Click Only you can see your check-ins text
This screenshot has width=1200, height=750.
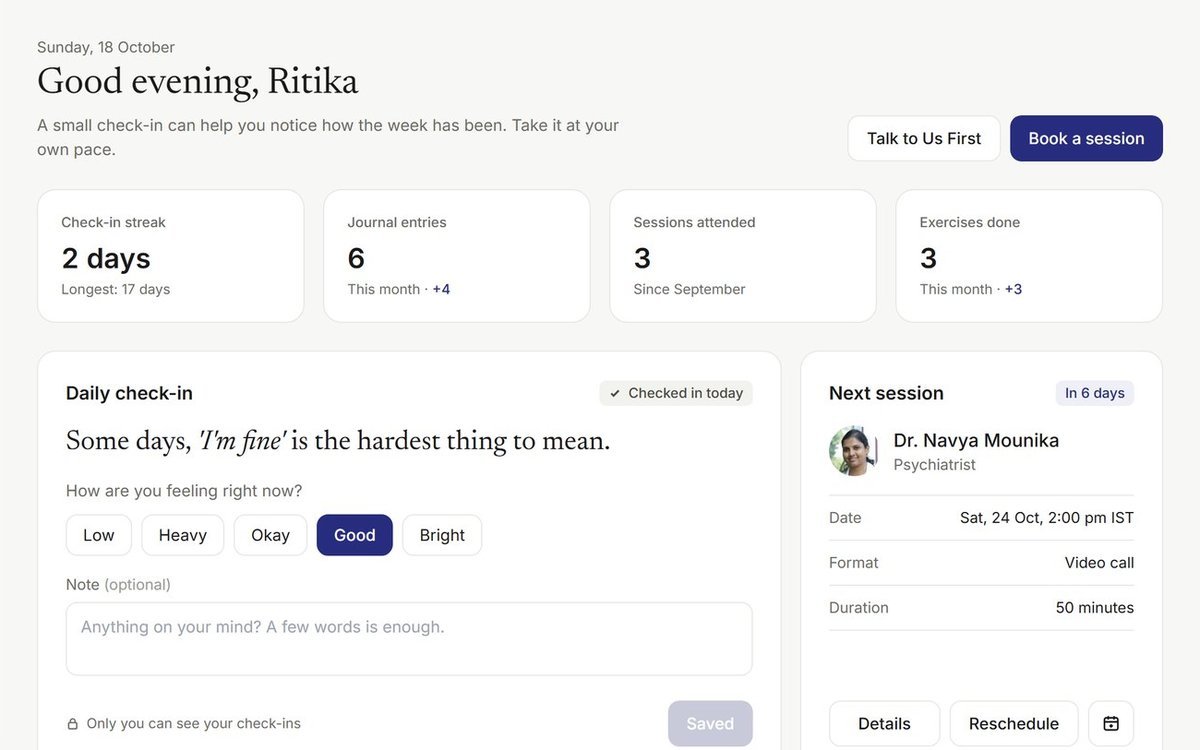[x=194, y=724]
